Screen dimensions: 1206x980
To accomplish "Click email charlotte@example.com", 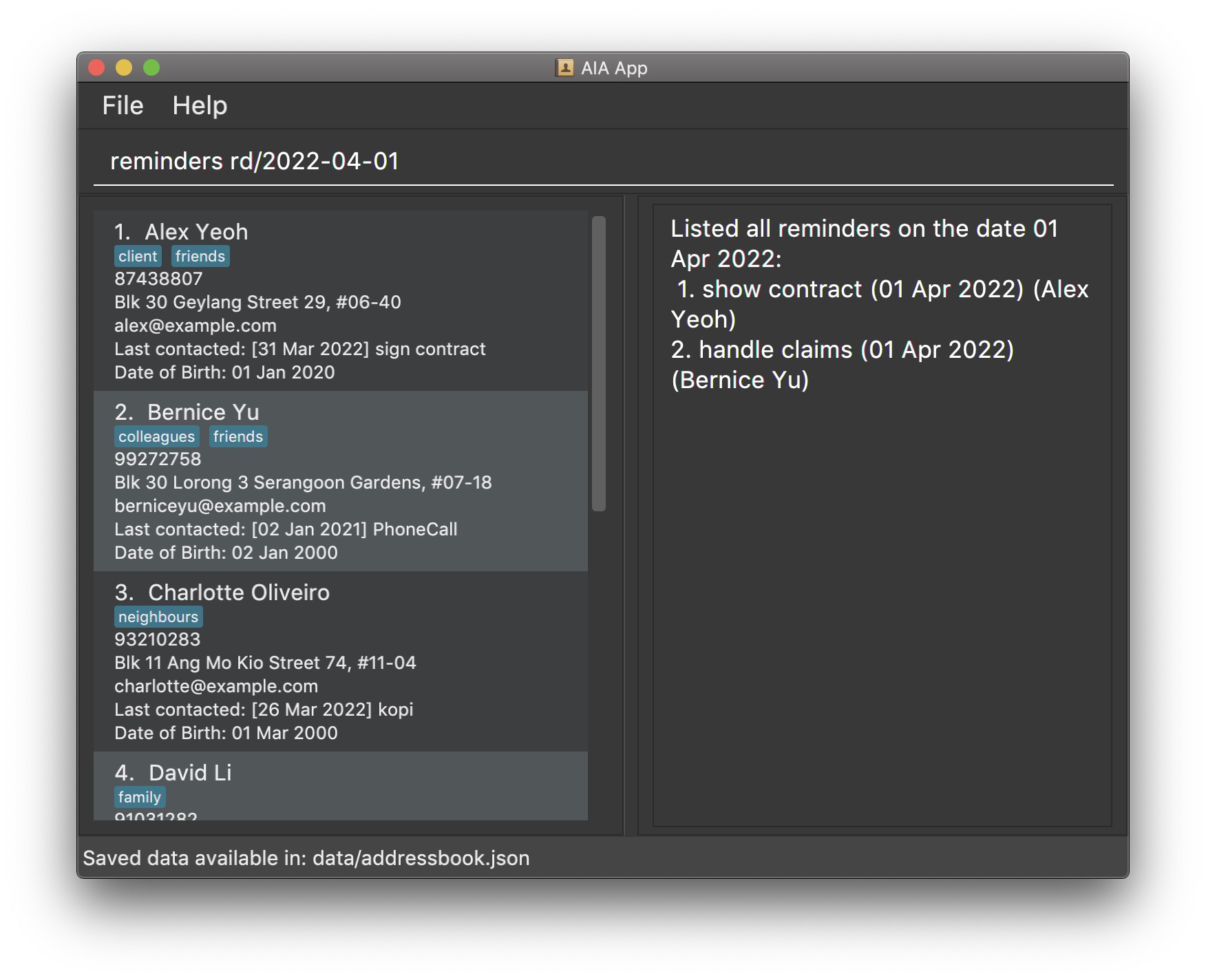I will (216, 686).
